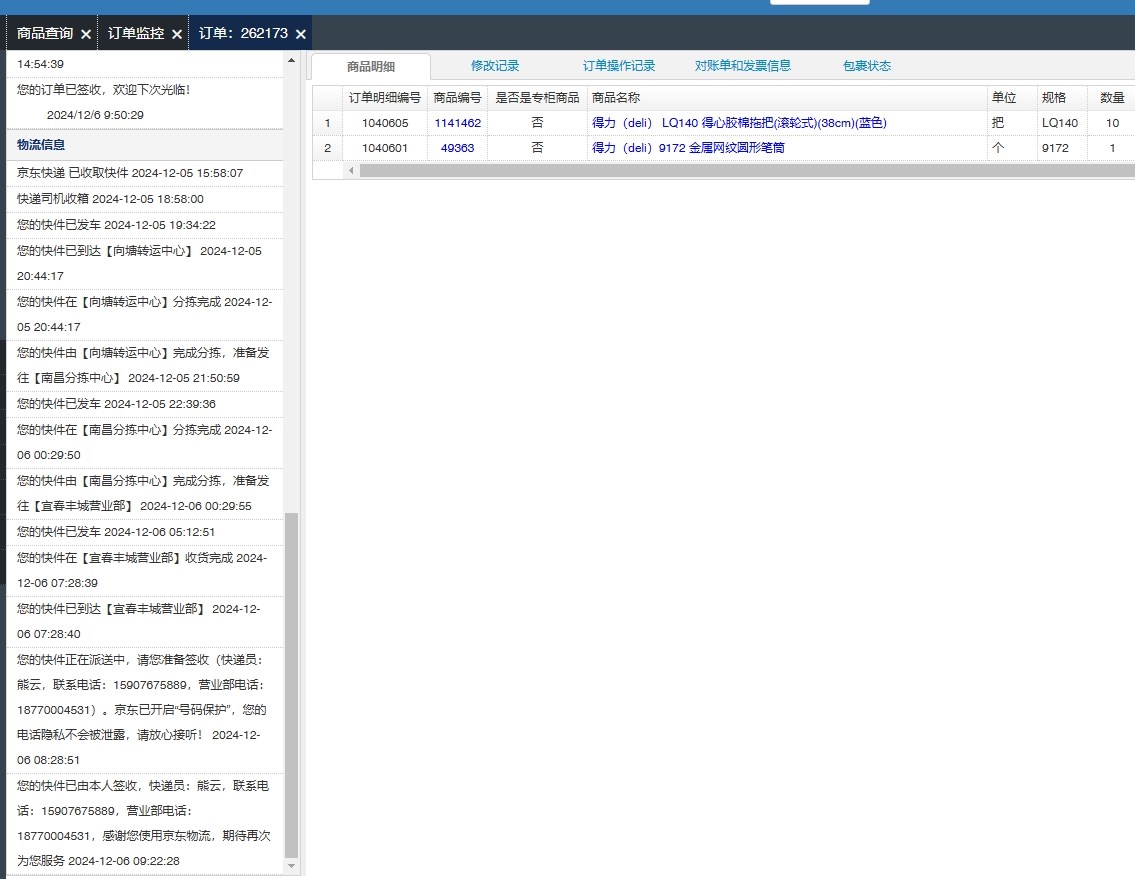The image size is (1135, 879).
Task: Click the 【宜春丰城营业部】收货完成 entry
Action: tap(145, 571)
